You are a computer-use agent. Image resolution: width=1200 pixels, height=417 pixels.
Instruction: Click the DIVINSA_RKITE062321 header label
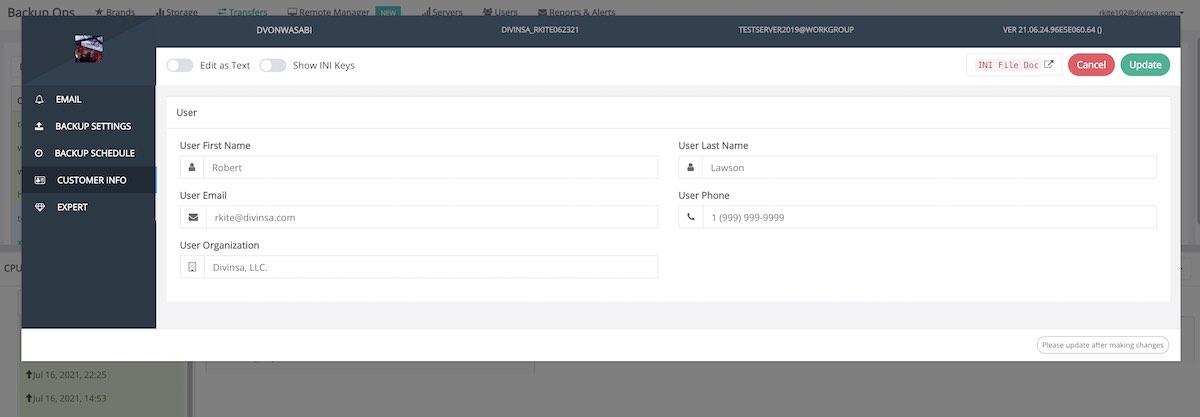click(x=540, y=30)
